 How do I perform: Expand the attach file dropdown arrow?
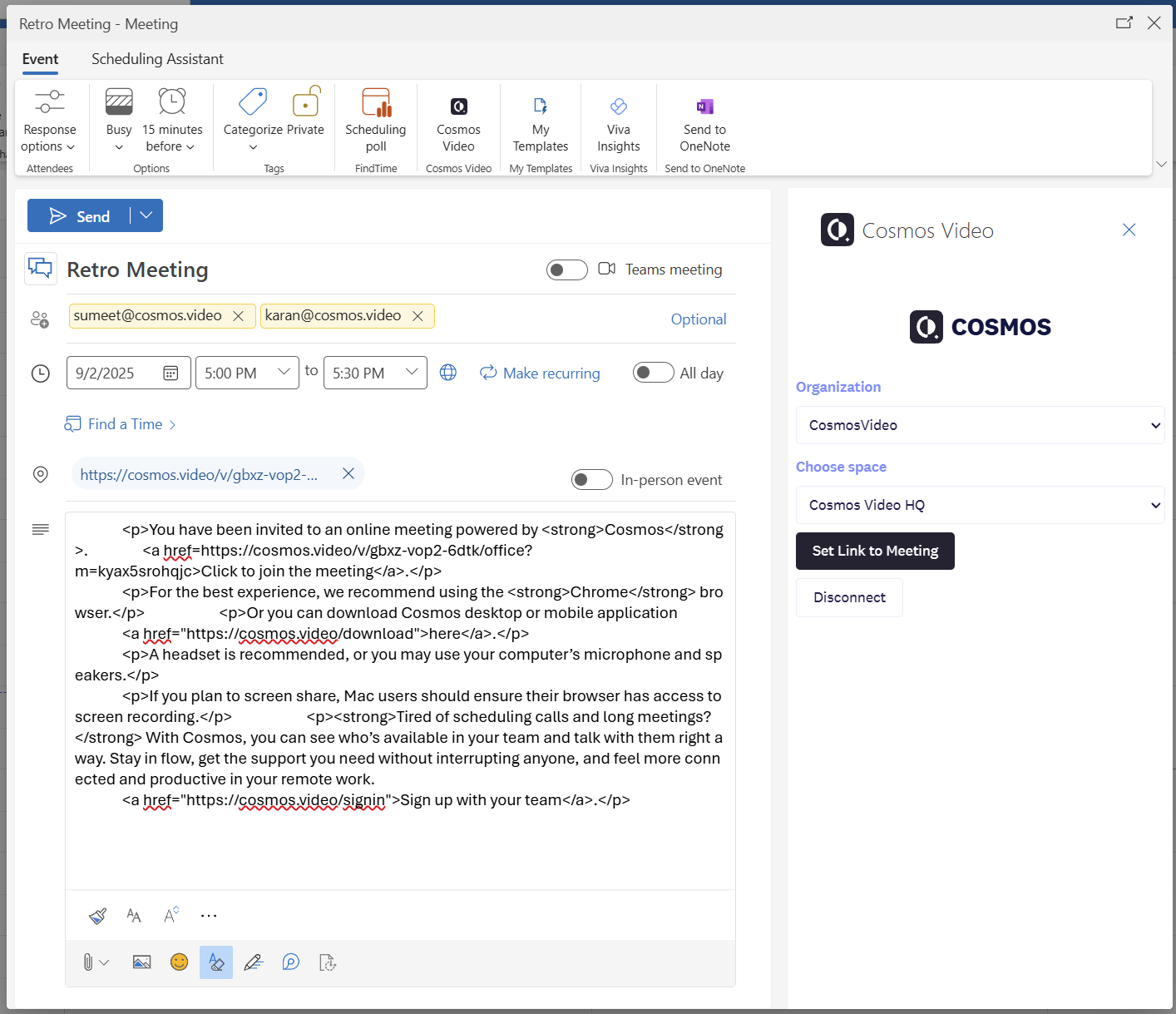pos(104,962)
